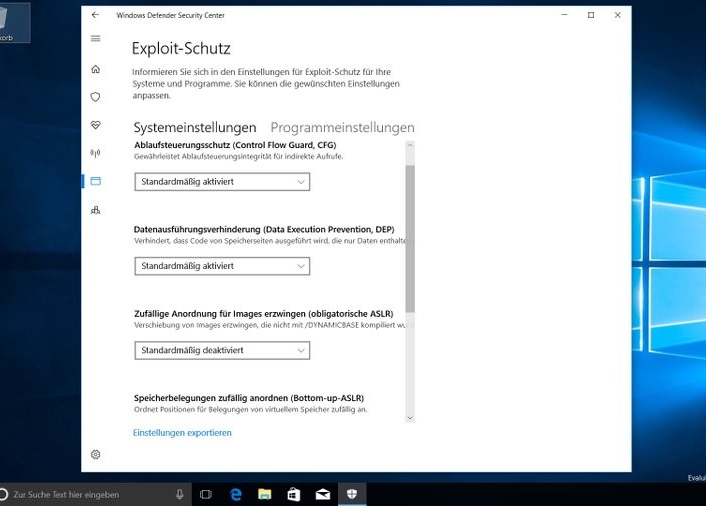
Task: Click Datenausführungsverhinderung (DEP) heading
Action: tap(264, 229)
